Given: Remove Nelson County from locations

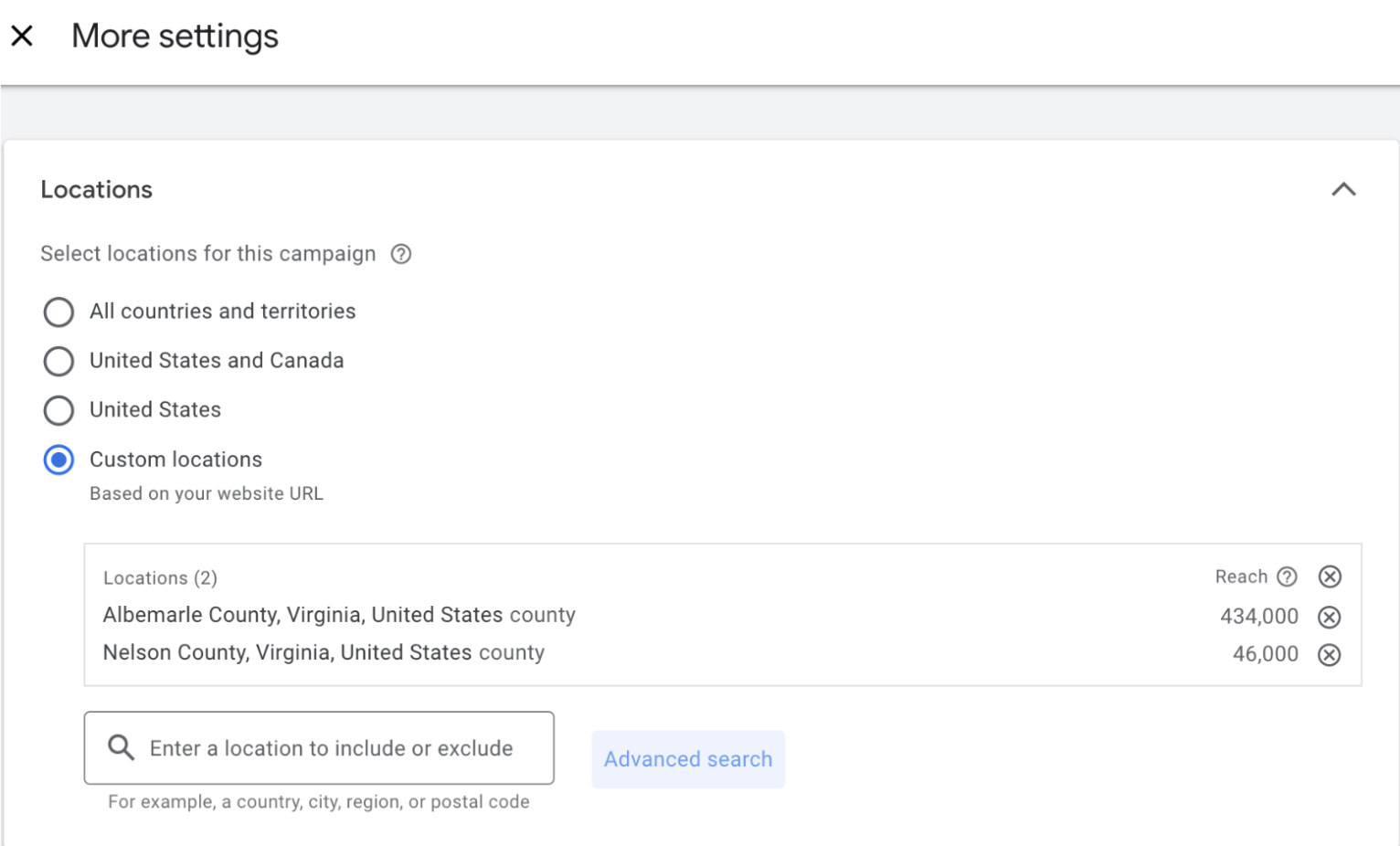Looking at the screenshot, I should (1330, 654).
